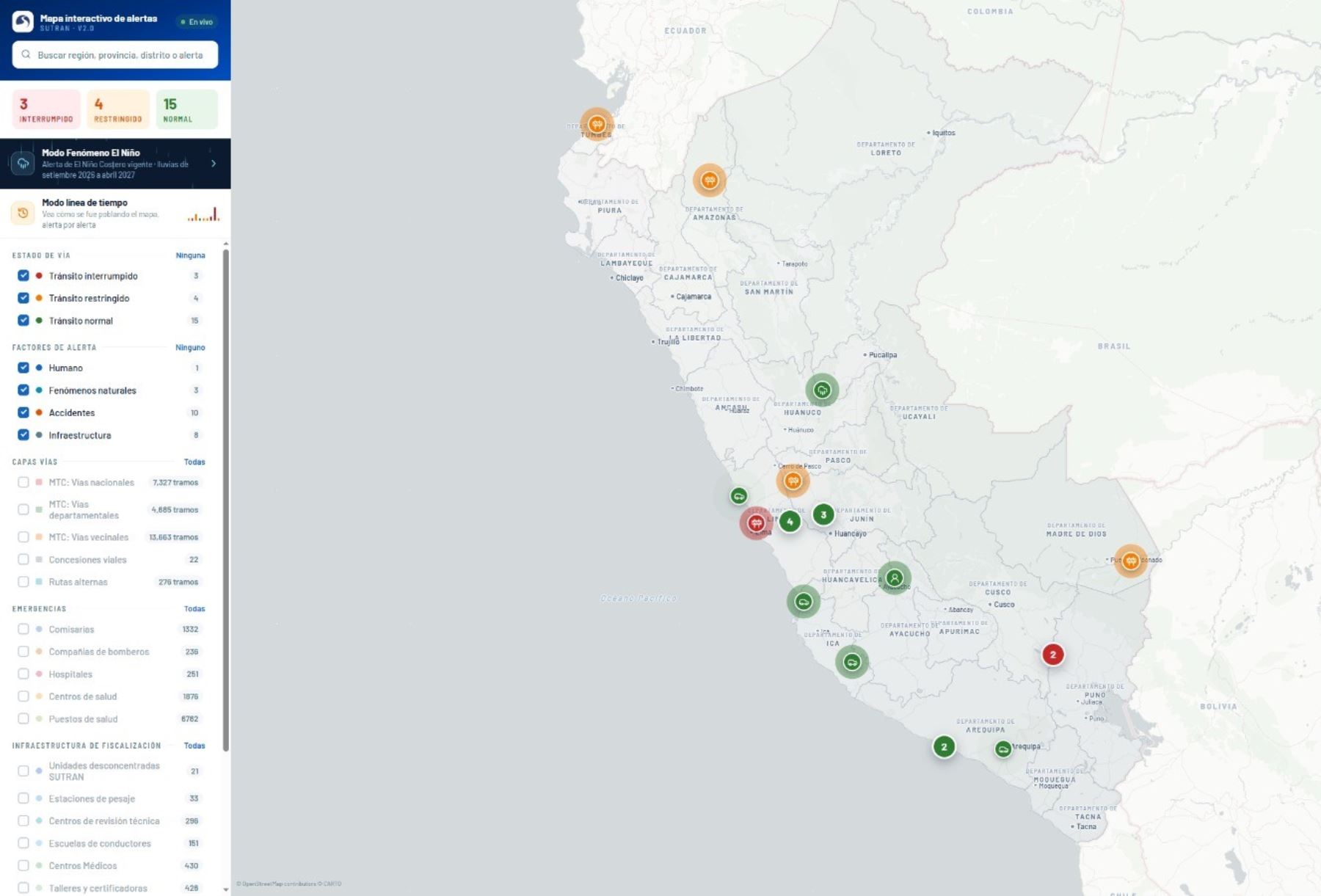Image resolution: width=1321 pixels, height=896 pixels.
Task: Enable MTC: Vías departamentales layer
Action: pos(23,509)
